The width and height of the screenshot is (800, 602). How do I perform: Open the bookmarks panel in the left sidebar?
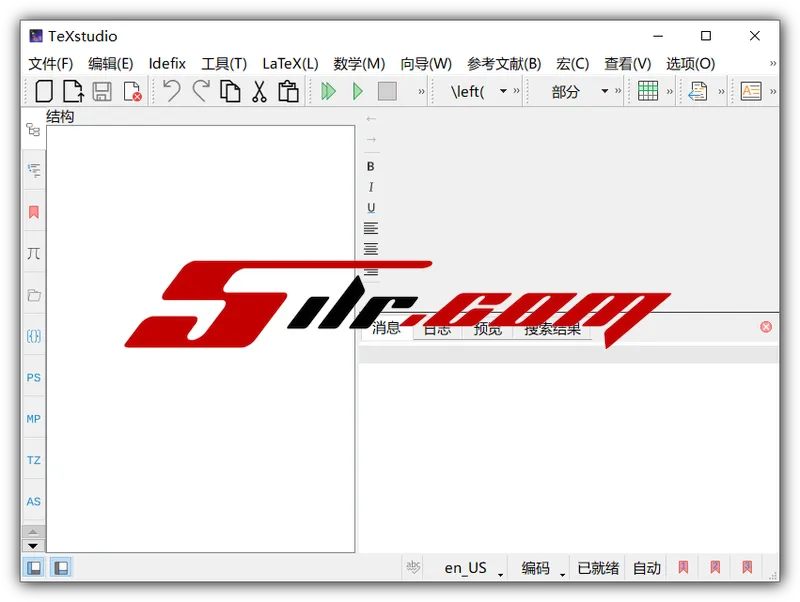point(34,212)
